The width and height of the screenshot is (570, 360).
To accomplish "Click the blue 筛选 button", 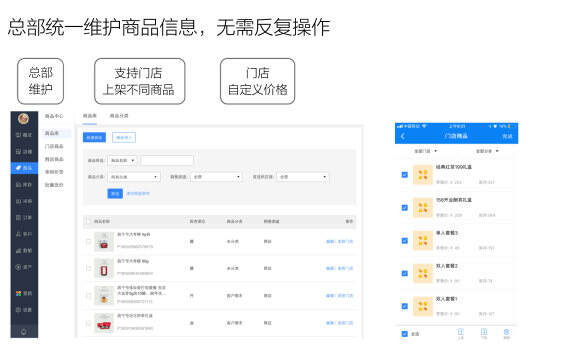I will coord(115,193).
